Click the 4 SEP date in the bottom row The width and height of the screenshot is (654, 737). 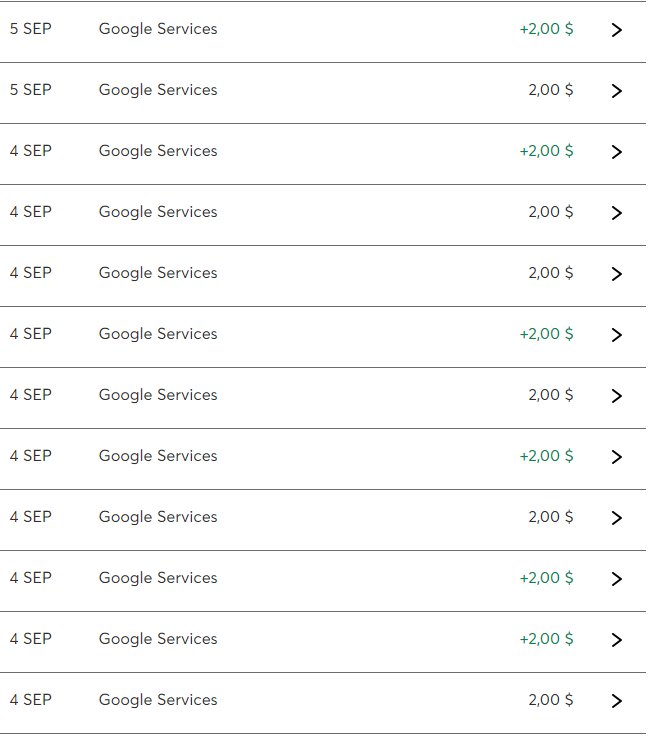coord(31,700)
